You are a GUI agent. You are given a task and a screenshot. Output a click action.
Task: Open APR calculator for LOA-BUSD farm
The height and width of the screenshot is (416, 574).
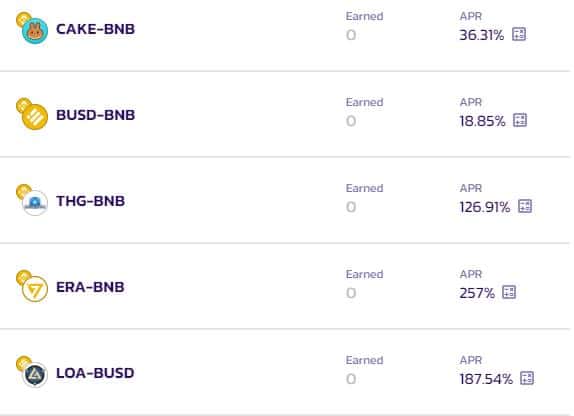pyautogui.click(x=527, y=378)
